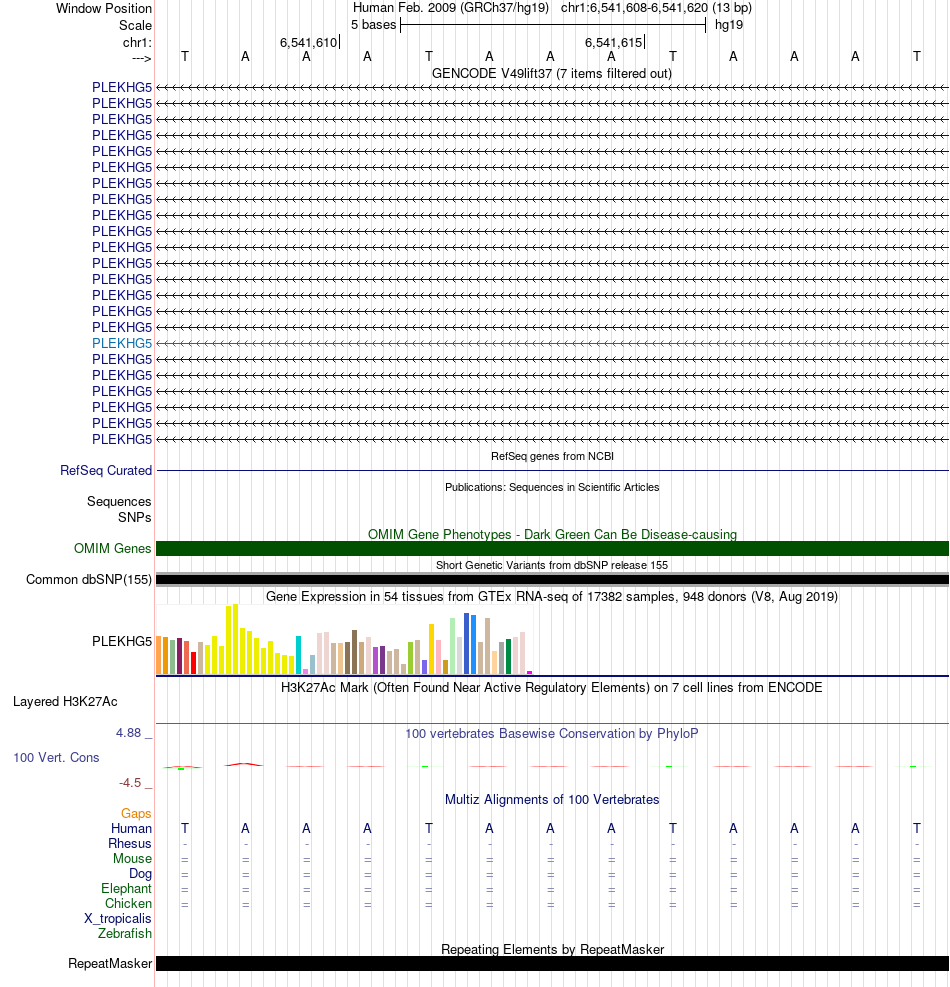Click 'Human Feb. 2009 (GRCh37/hg19)' header text

point(451,8)
